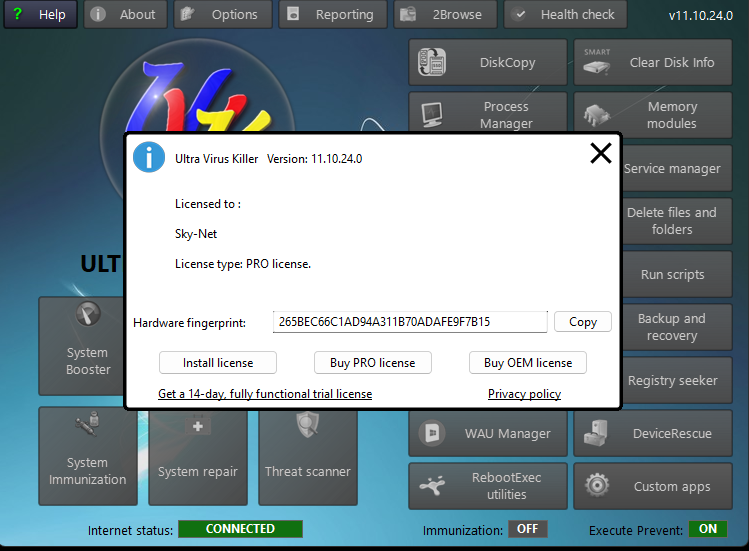Open RebootExec utilities
The height and width of the screenshot is (551, 749).
click(x=488, y=486)
